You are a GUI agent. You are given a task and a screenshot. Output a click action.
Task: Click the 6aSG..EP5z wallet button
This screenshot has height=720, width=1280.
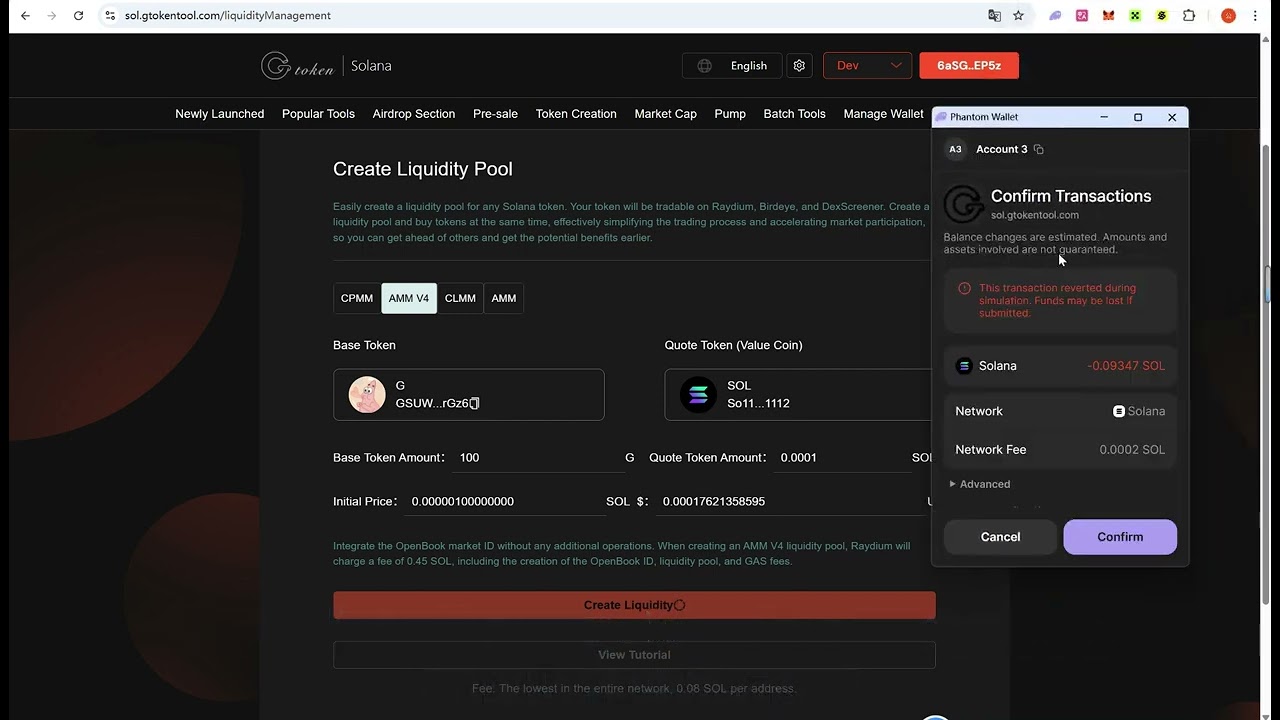(969, 65)
